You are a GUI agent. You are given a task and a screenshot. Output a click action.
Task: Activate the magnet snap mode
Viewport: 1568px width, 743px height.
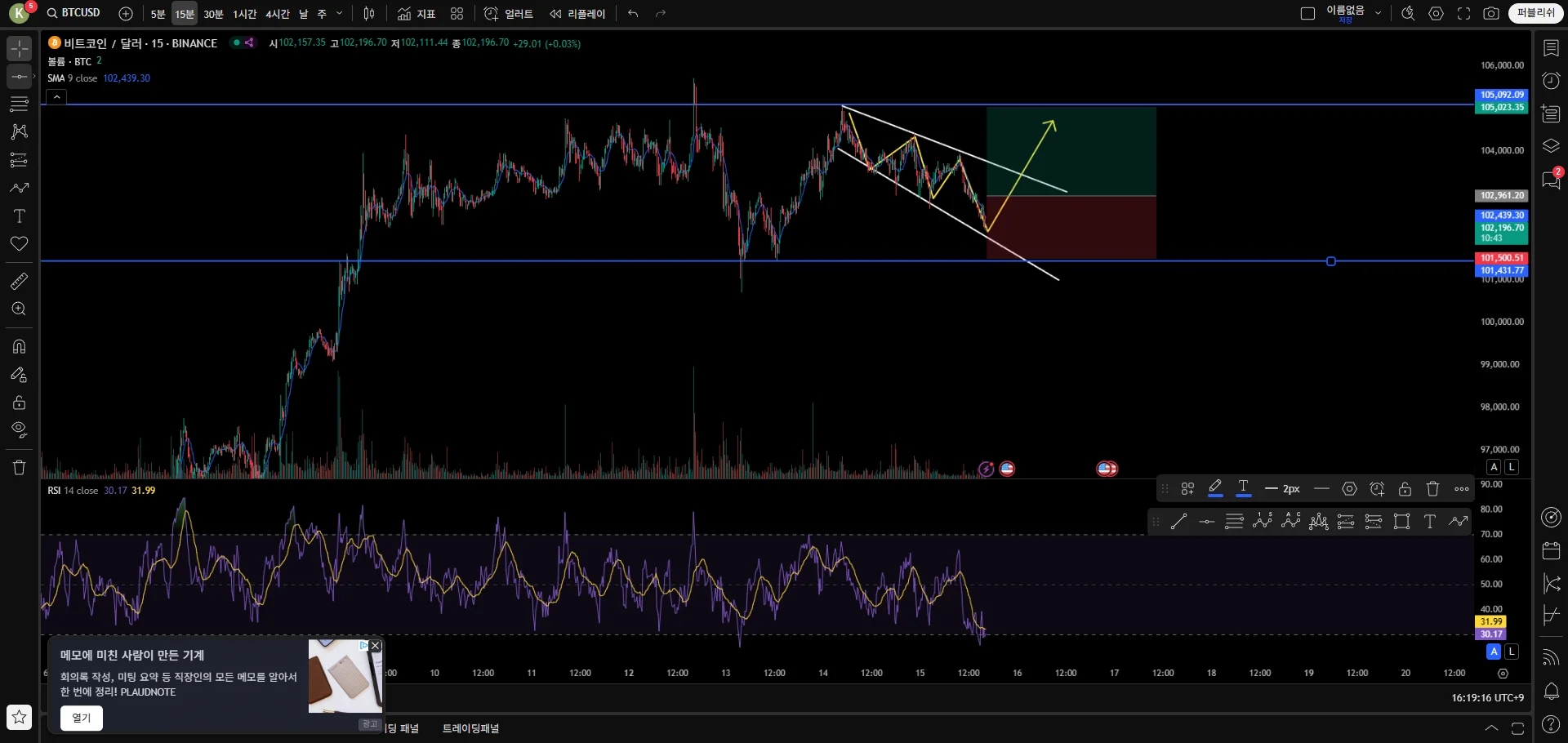click(20, 346)
